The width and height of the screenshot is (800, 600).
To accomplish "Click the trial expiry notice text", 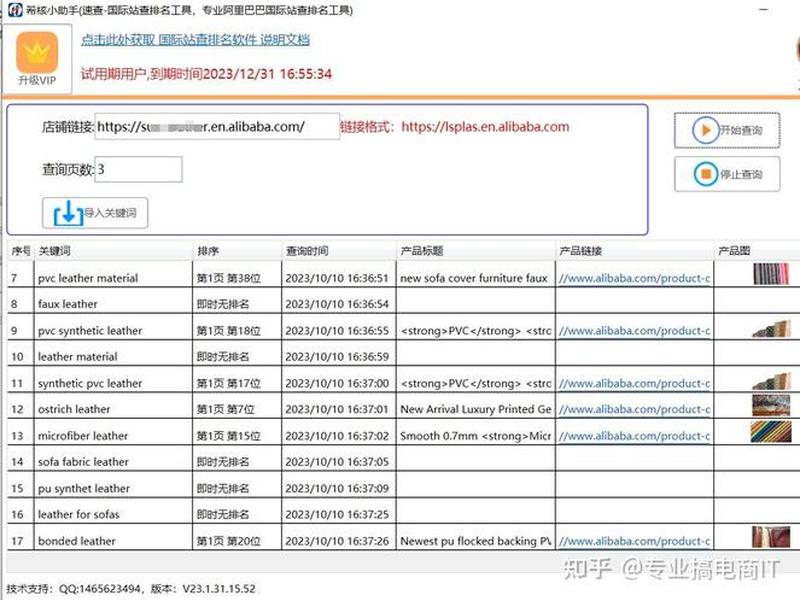I will (x=206, y=74).
